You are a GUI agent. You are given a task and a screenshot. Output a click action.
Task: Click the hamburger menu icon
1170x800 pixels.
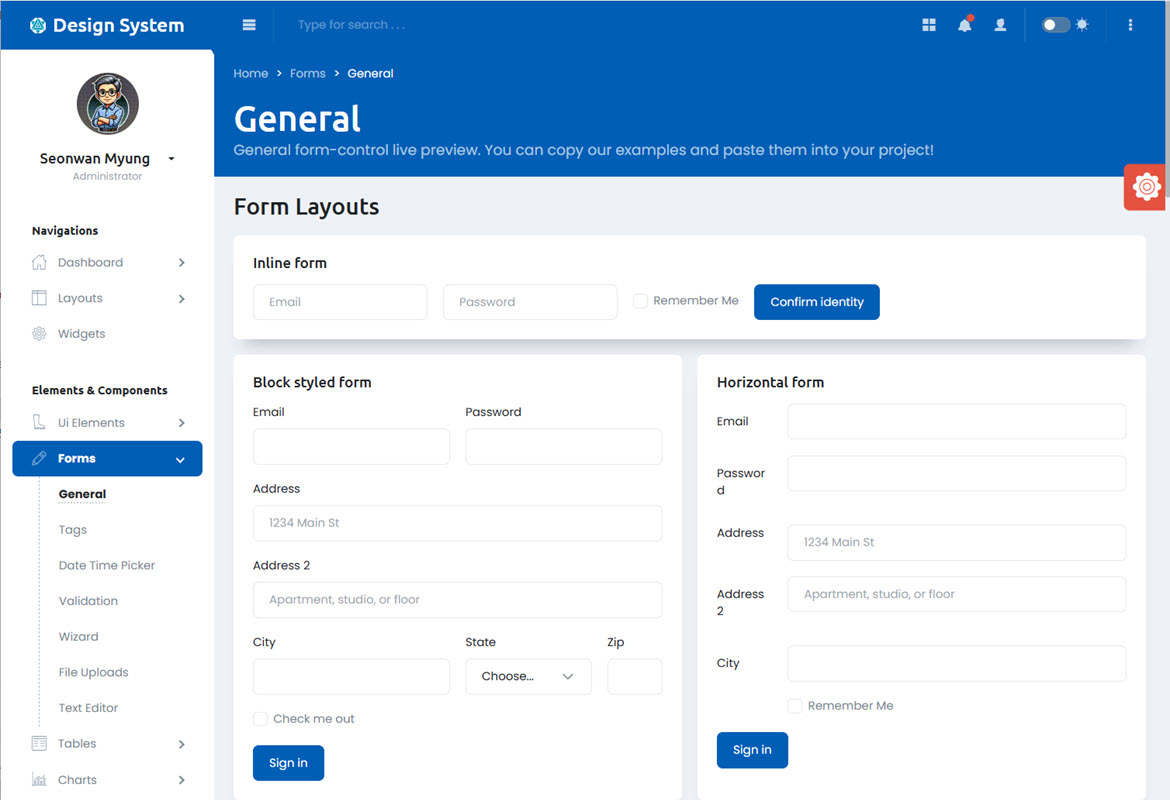pos(249,25)
